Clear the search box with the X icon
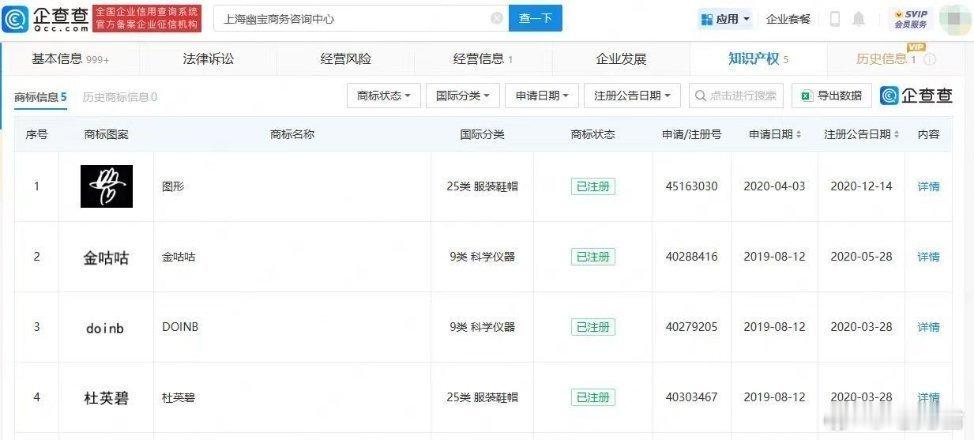 [x=496, y=19]
